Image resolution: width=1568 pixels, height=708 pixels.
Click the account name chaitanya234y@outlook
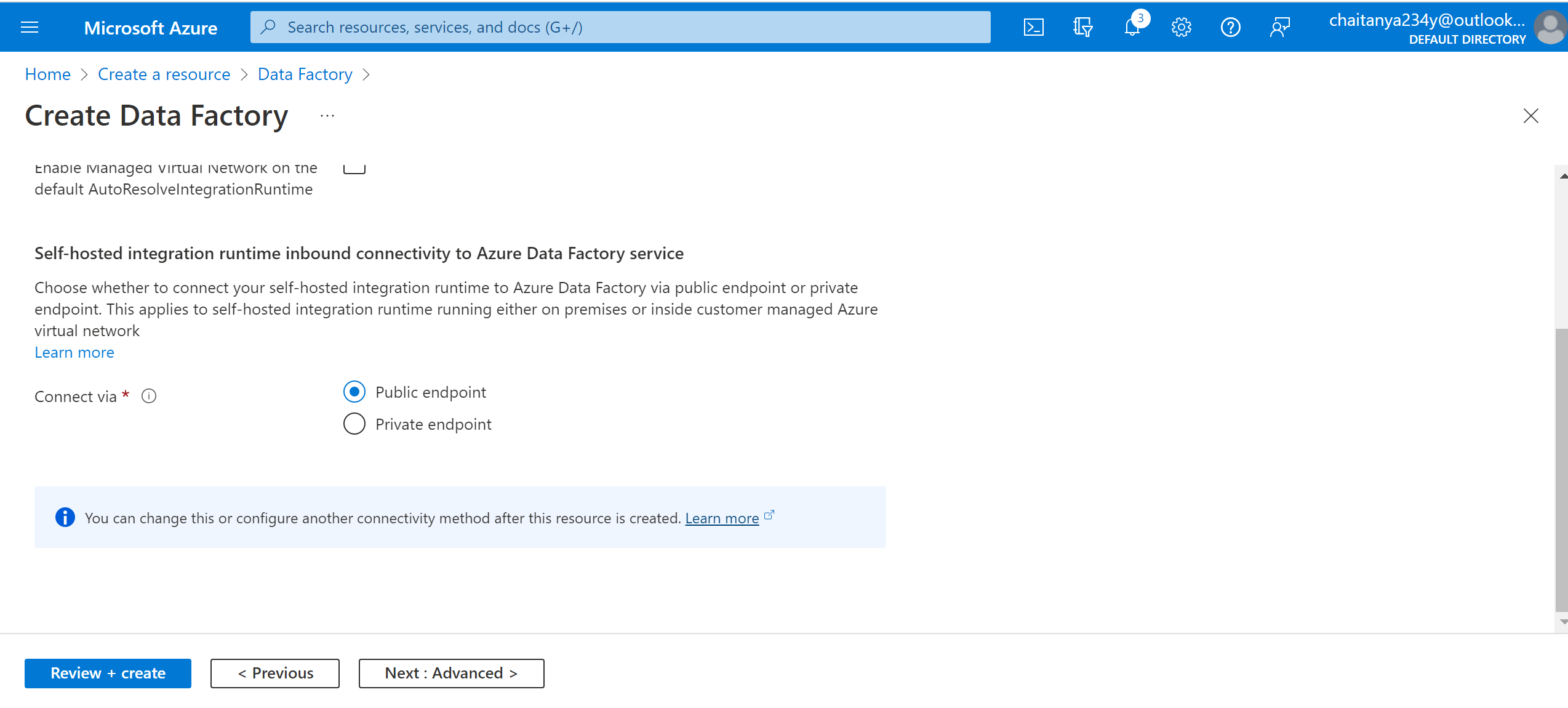[x=1426, y=20]
